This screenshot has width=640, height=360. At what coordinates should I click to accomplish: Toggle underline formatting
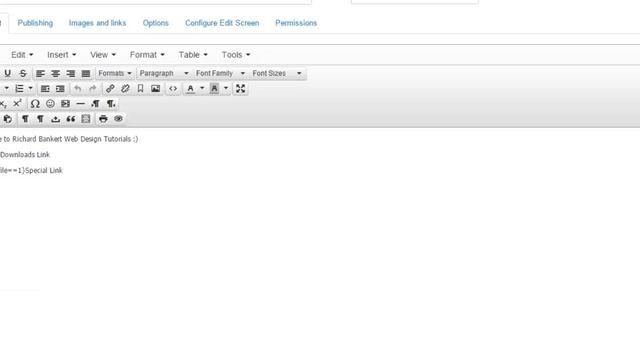coord(7,73)
